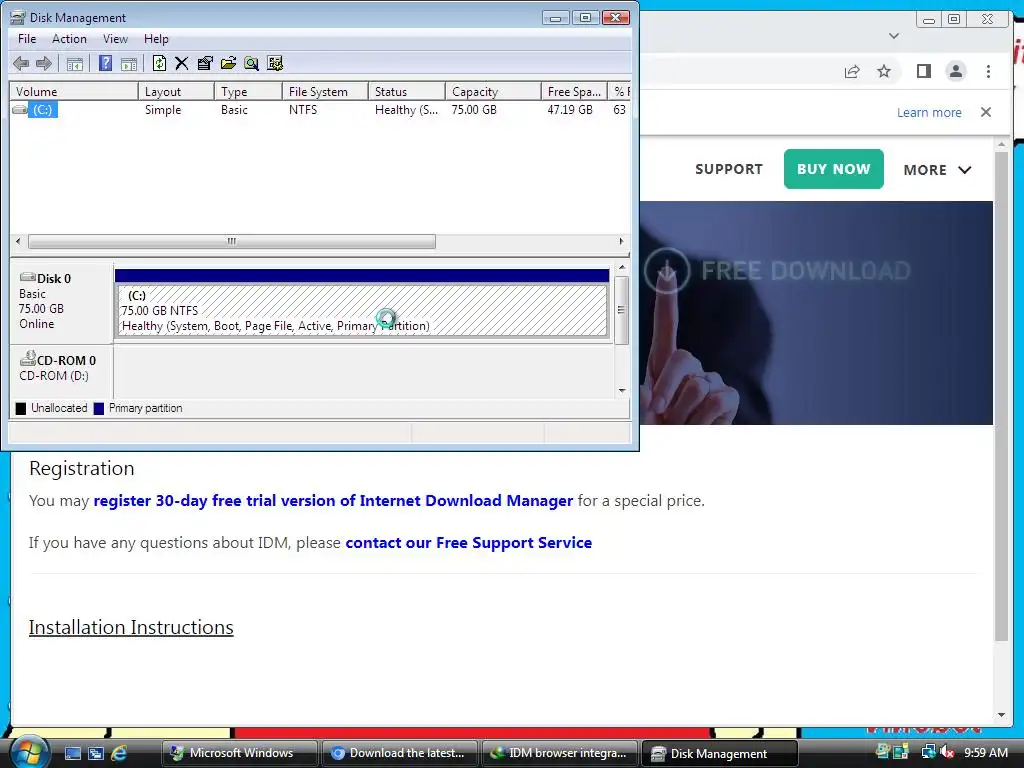The width and height of the screenshot is (1024, 768).
Task: Switch to Download the latest taskbar button
Action: 400,753
